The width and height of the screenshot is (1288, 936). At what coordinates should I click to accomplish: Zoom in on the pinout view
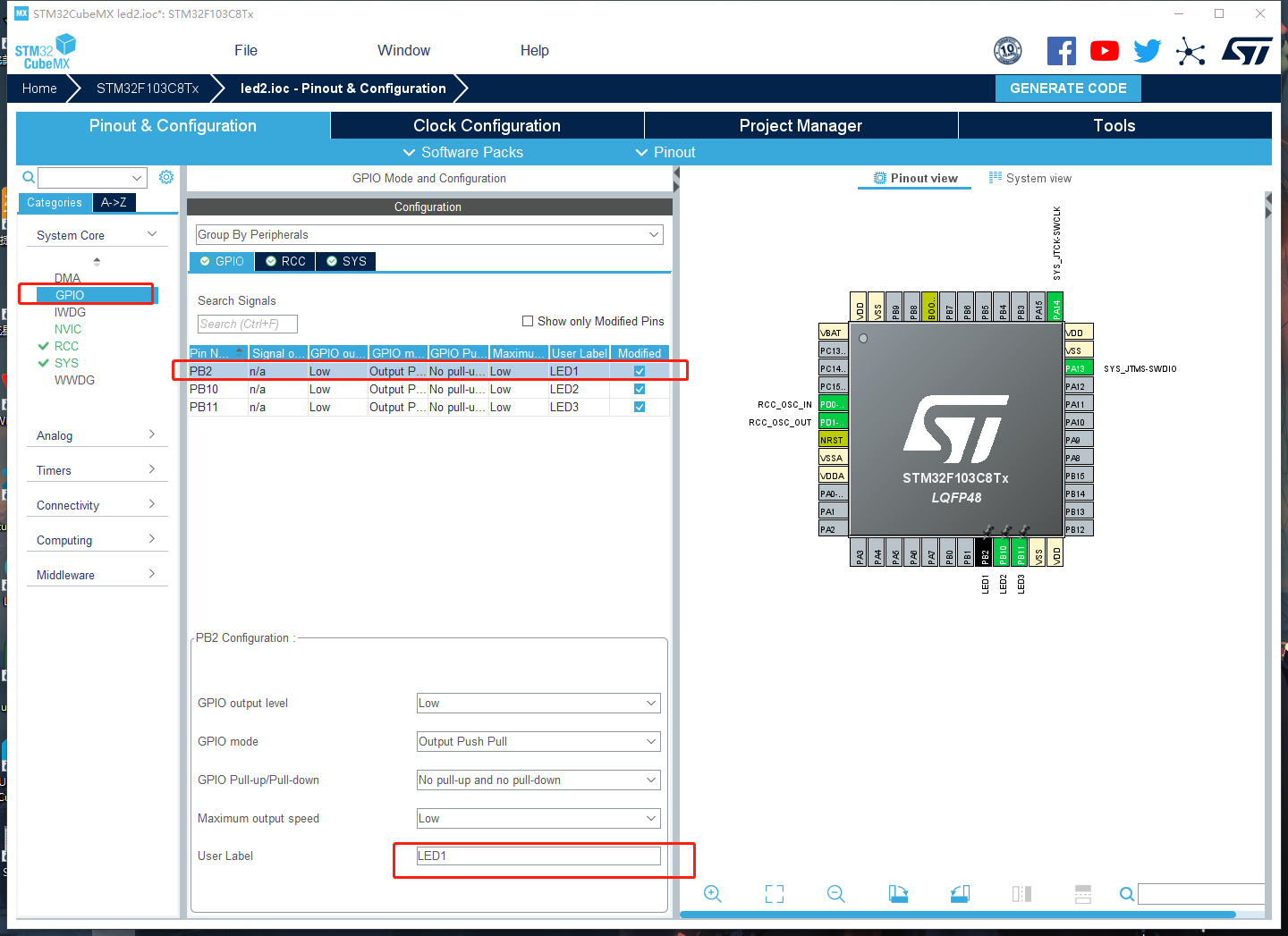[712, 894]
